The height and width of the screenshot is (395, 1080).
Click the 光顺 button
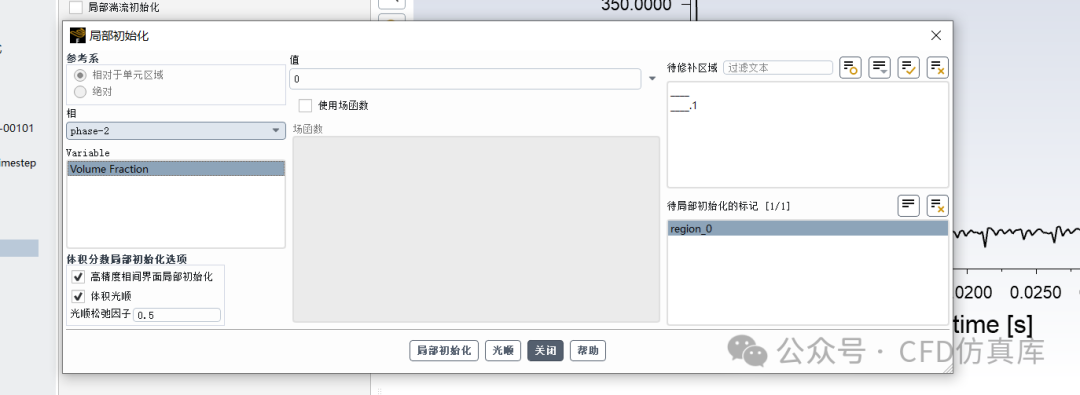[503, 351]
